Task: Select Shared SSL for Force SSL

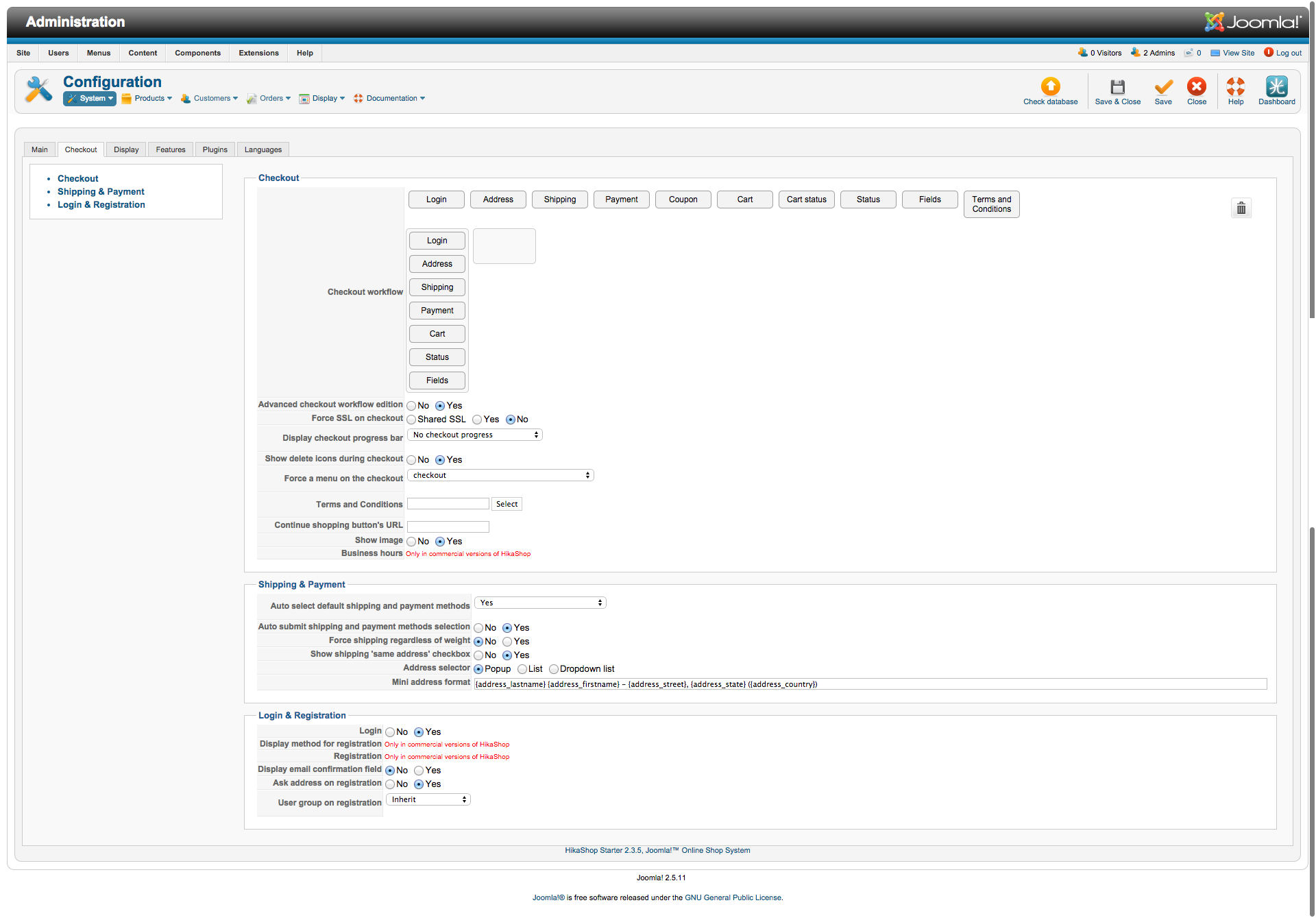Action: 412,420
